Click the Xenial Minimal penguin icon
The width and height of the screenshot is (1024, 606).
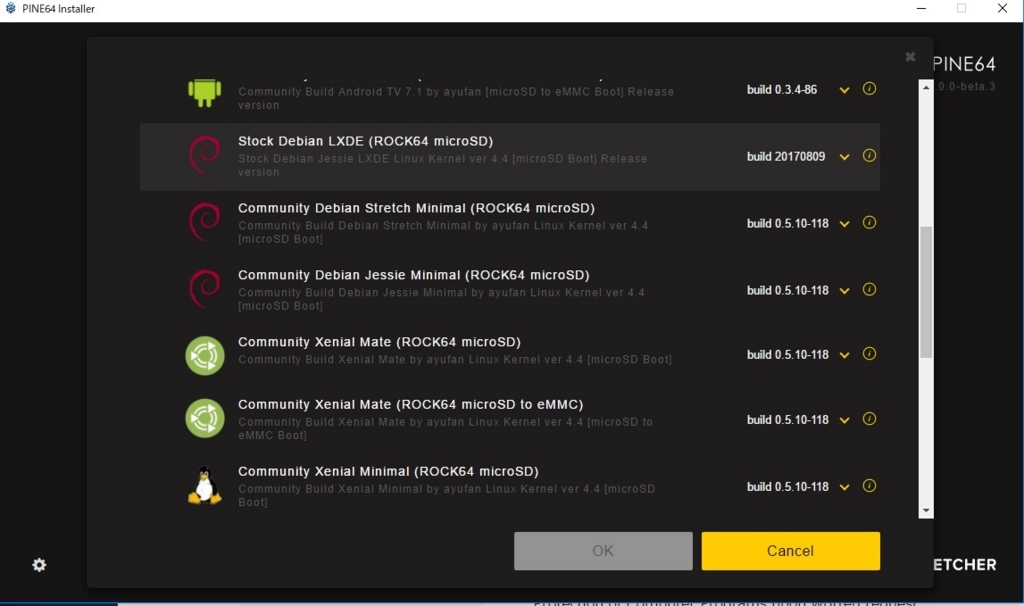click(x=204, y=485)
